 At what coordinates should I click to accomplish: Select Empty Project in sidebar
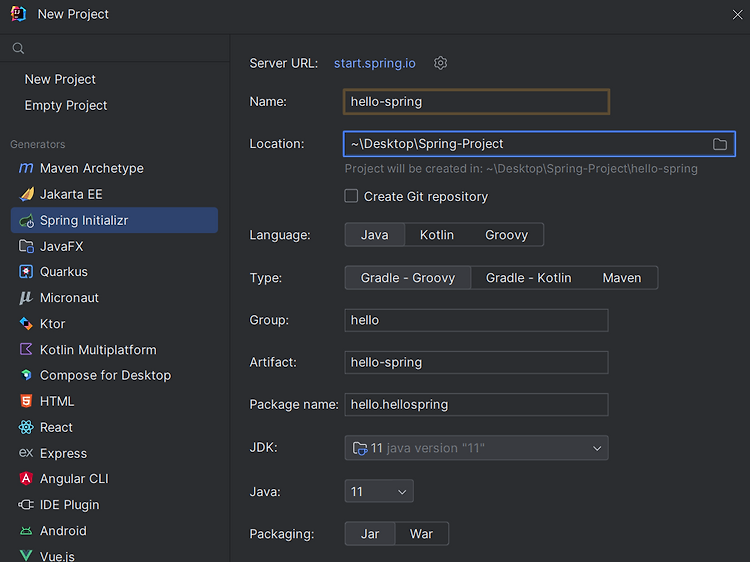(x=66, y=105)
